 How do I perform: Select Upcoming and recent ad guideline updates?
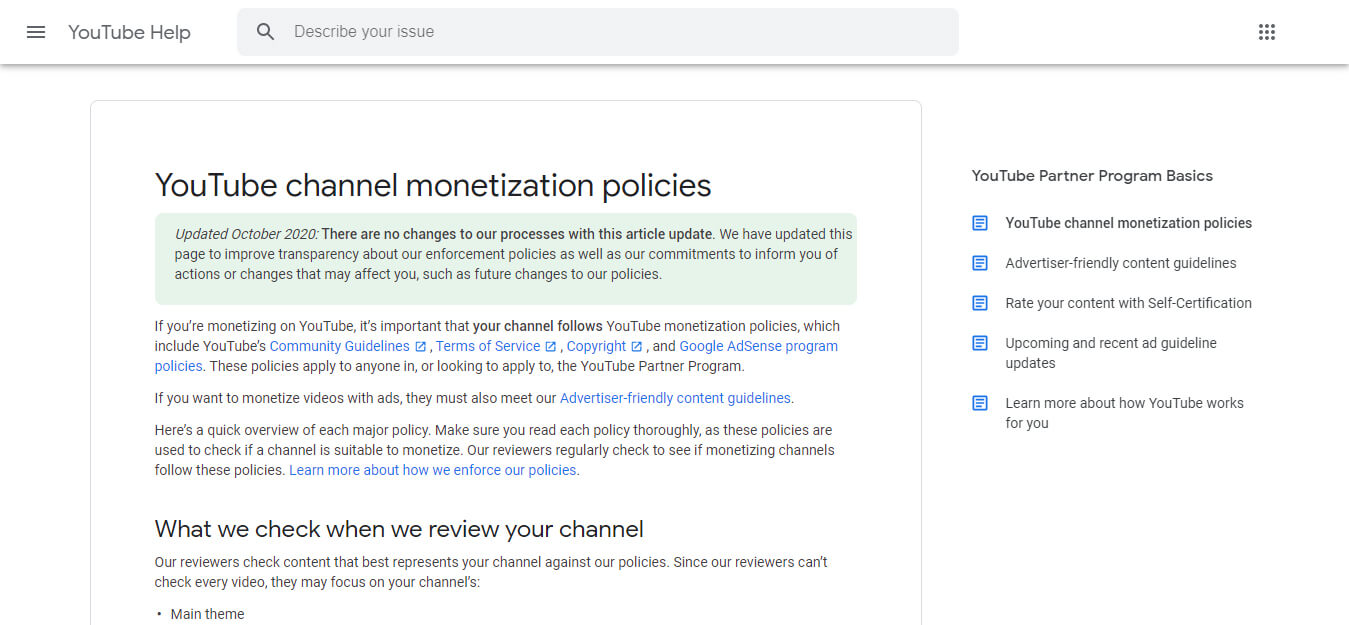pyautogui.click(x=1111, y=353)
